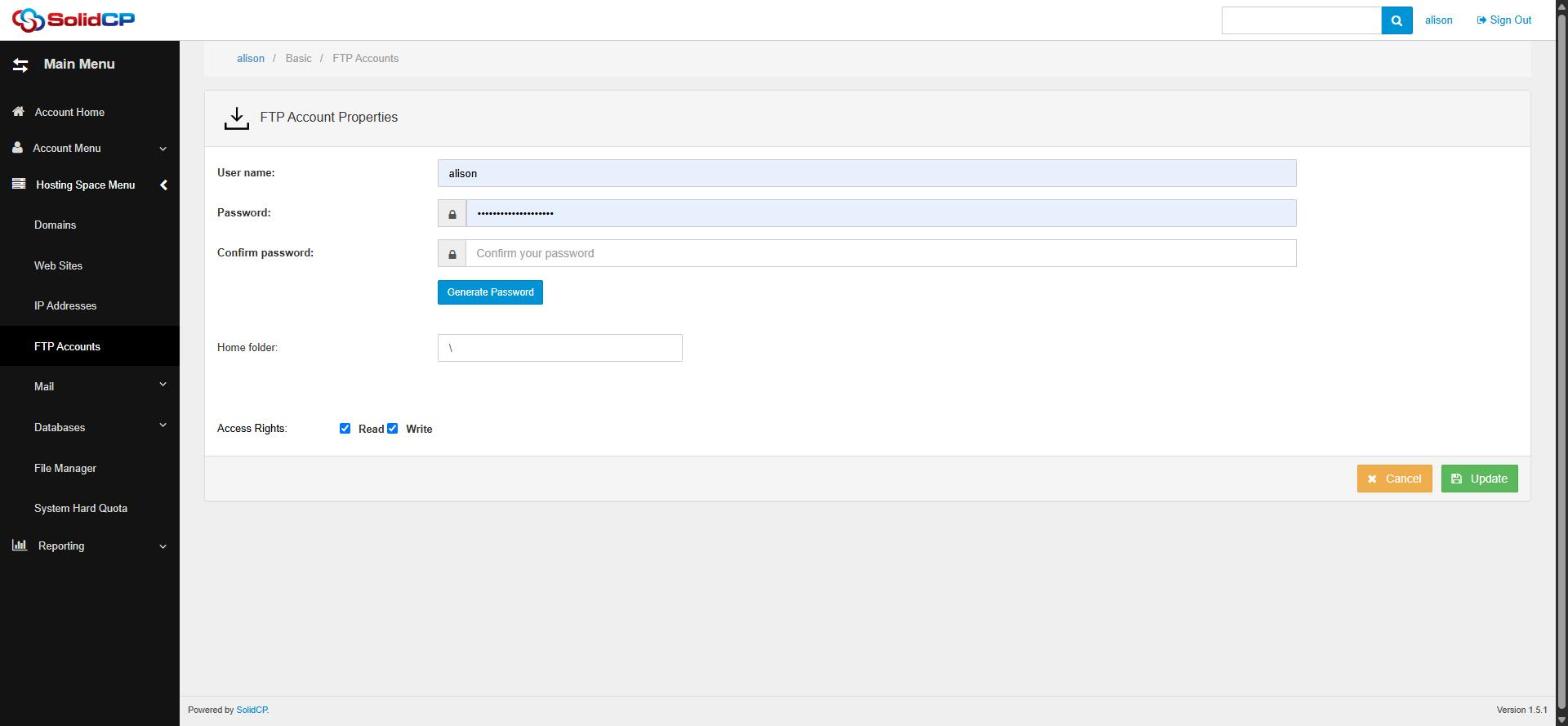Click the lock icon beside Password field
Image resolution: width=1568 pixels, height=726 pixels.
(x=452, y=214)
